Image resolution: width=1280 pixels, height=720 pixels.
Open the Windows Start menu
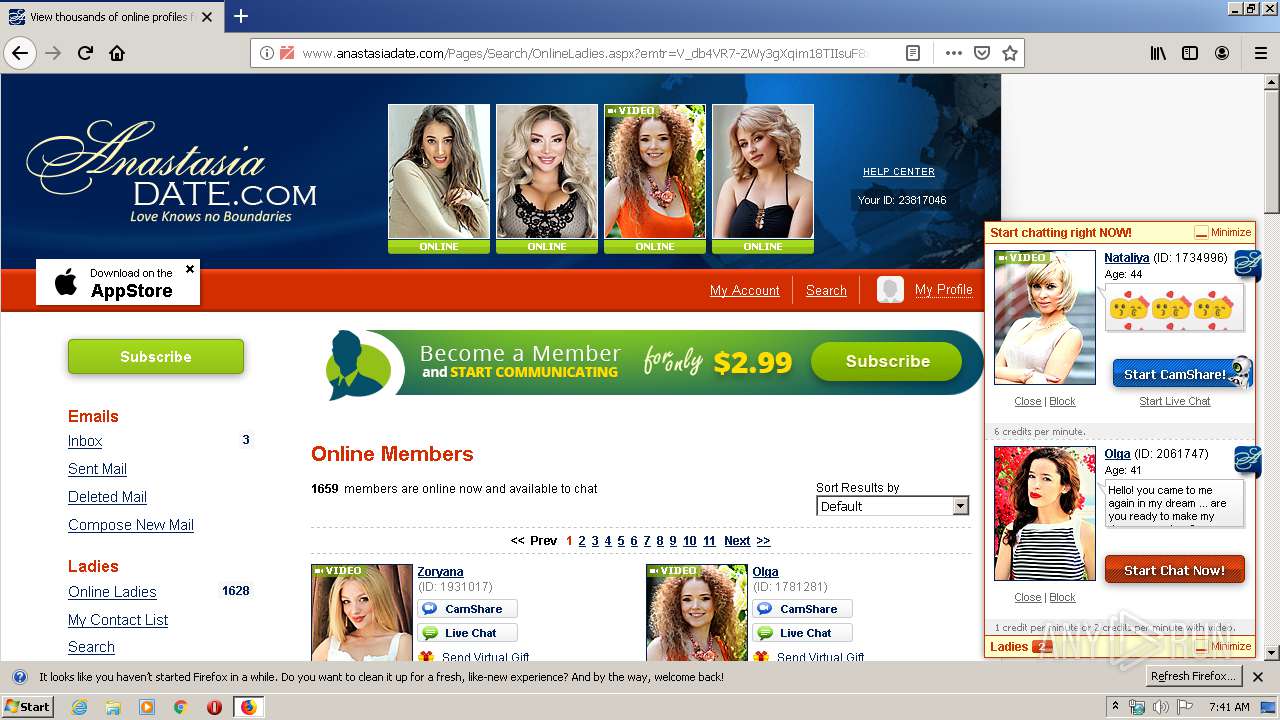pos(28,707)
